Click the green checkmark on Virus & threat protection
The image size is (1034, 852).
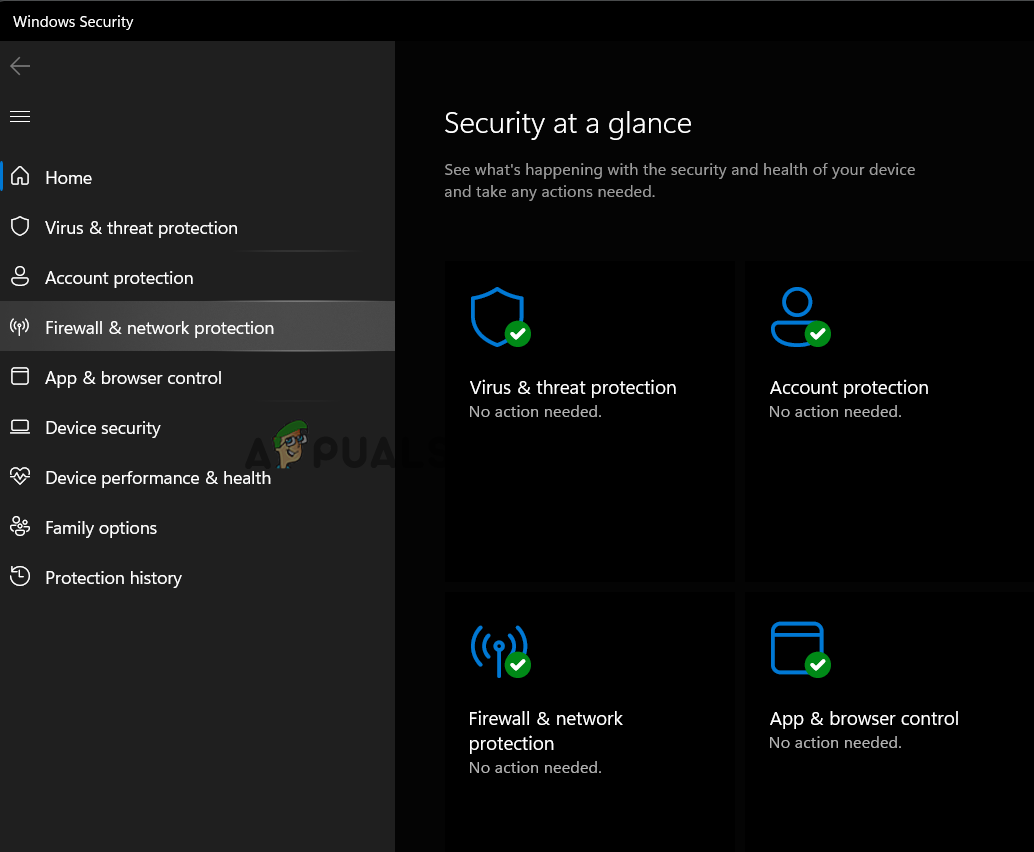pos(519,334)
